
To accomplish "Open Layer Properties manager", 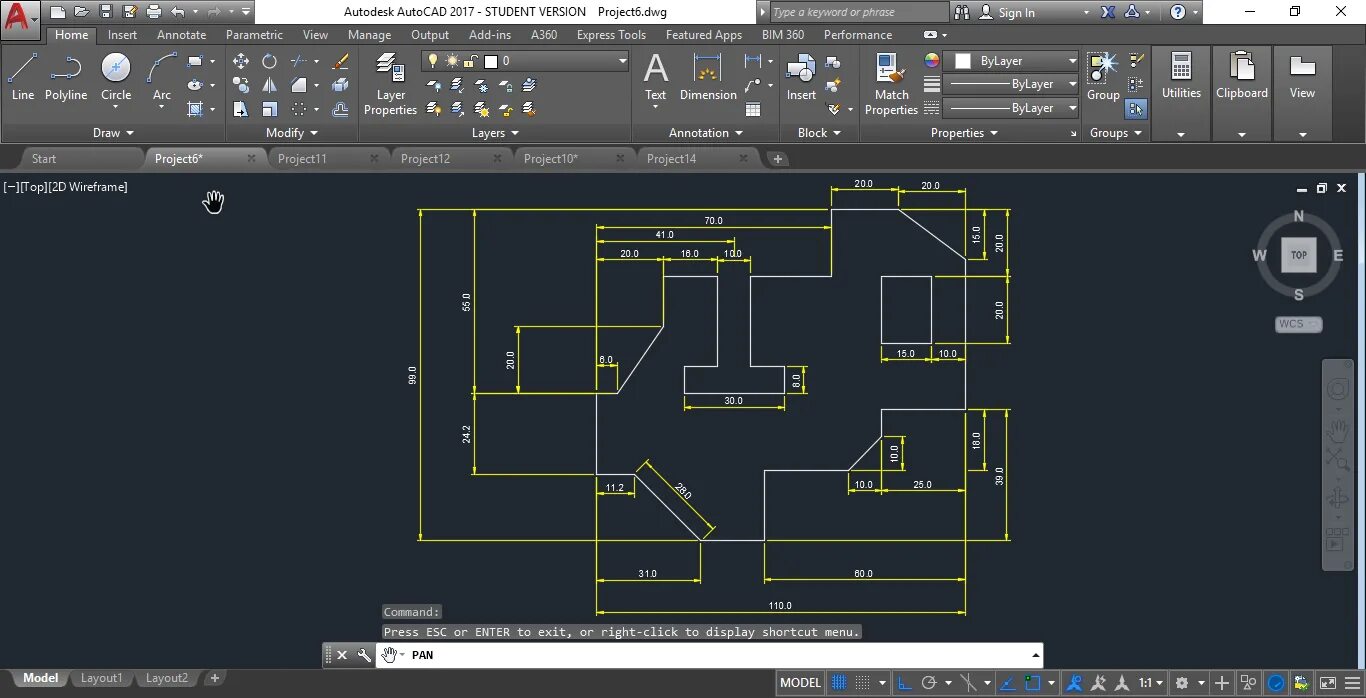I will pyautogui.click(x=390, y=84).
